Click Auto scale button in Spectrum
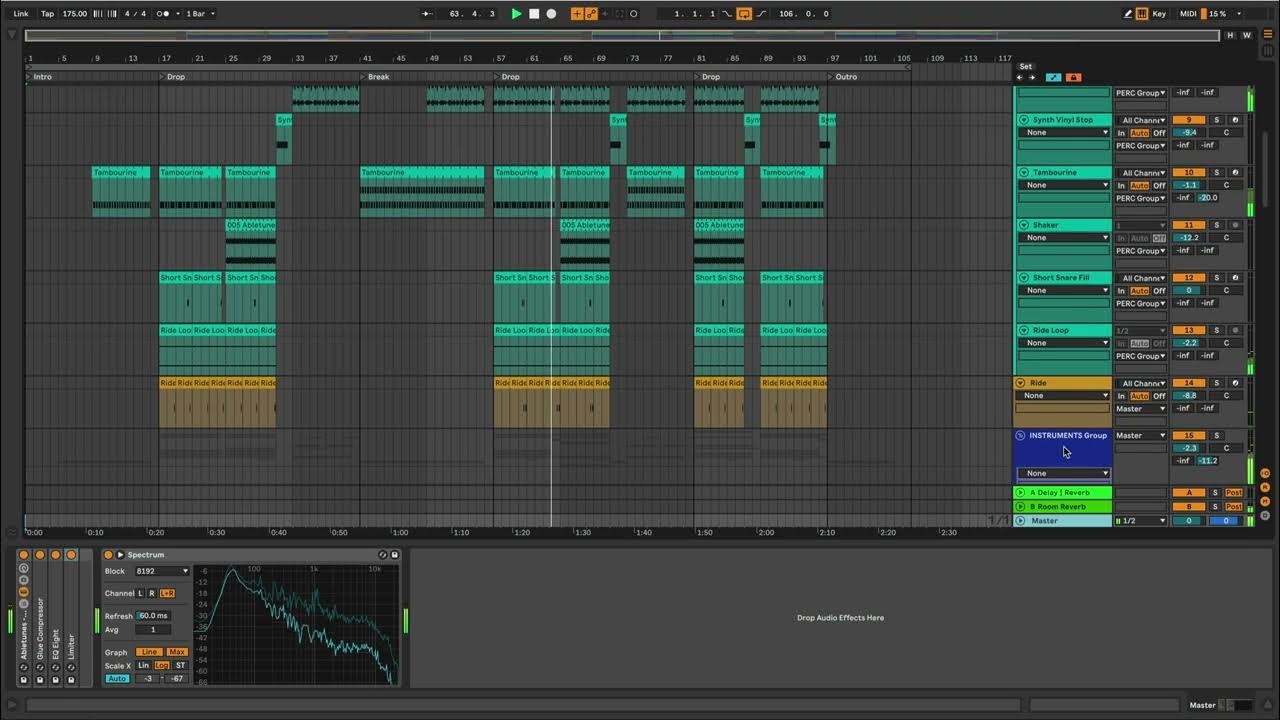The width and height of the screenshot is (1280, 720). tap(117, 679)
